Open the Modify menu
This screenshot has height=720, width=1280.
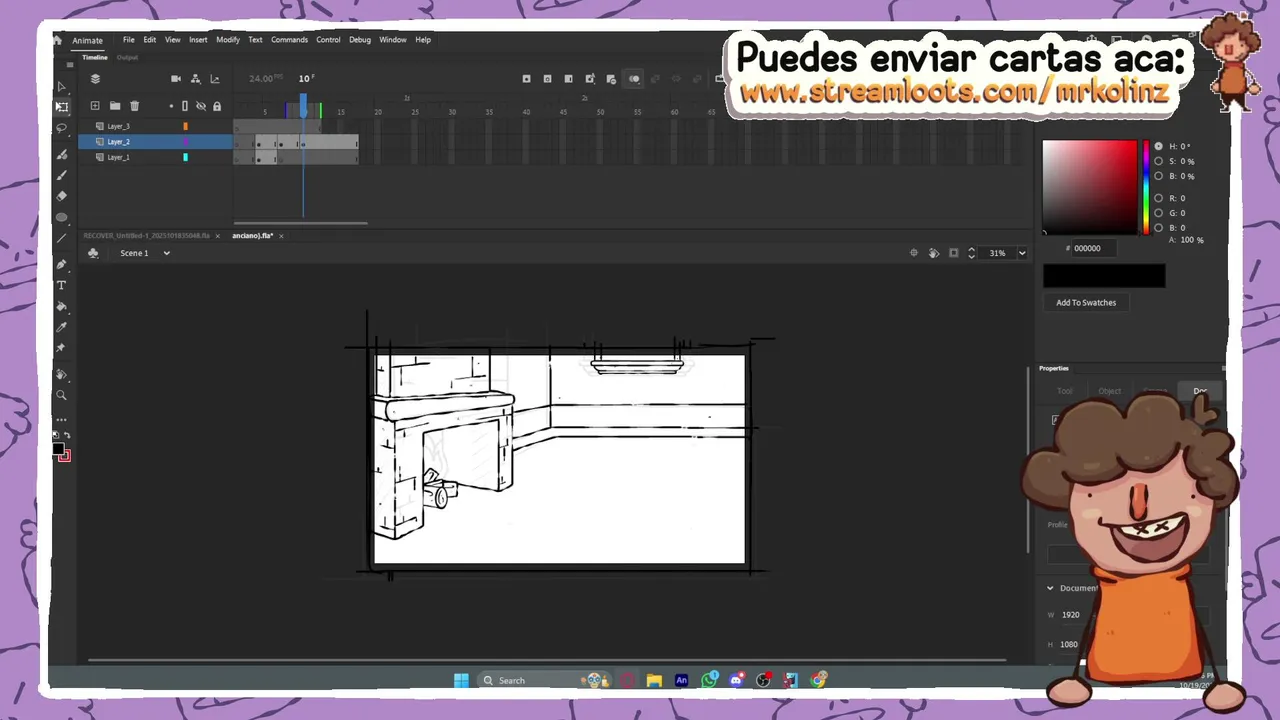click(228, 40)
